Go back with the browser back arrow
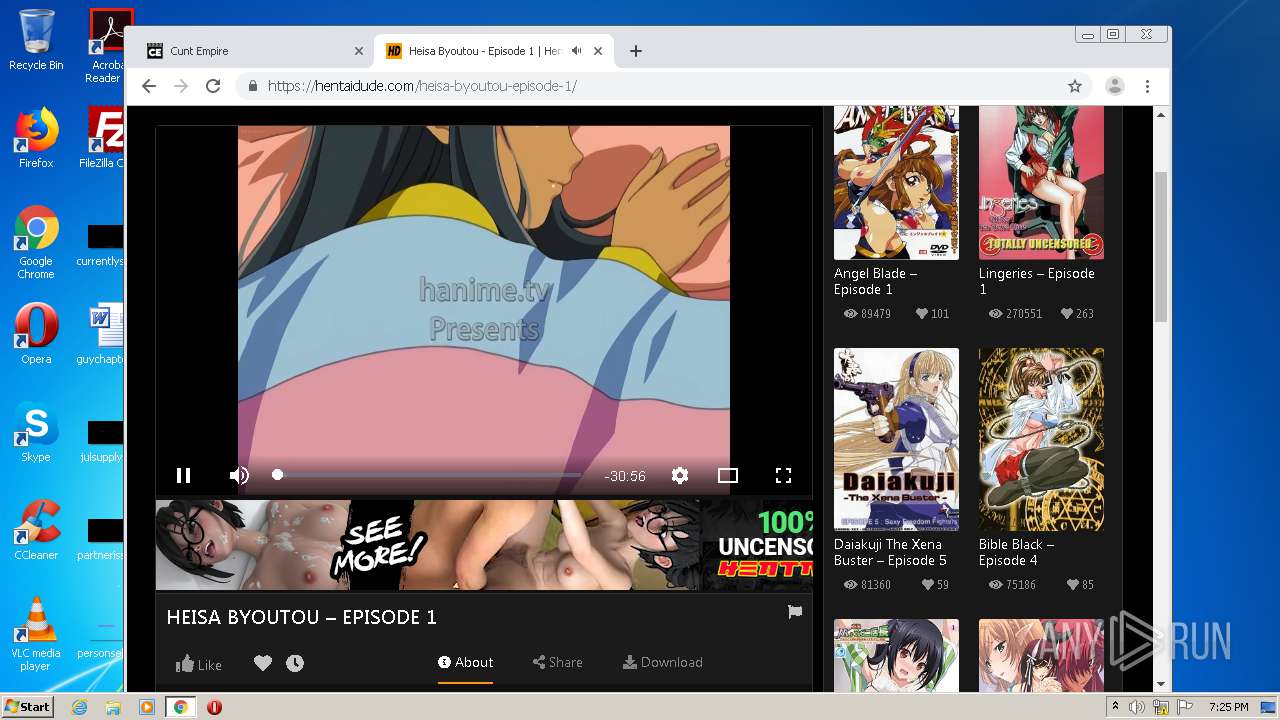 tap(149, 86)
